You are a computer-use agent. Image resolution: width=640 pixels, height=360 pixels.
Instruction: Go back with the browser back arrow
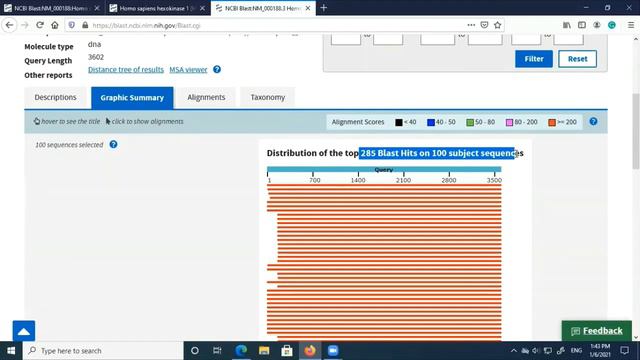(x=9, y=25)
